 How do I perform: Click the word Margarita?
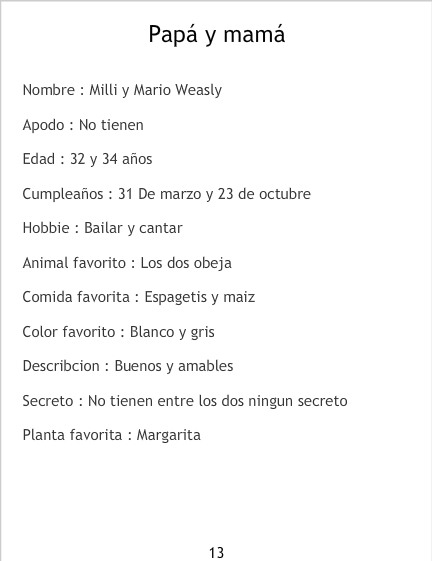click(x=169, y=435)
